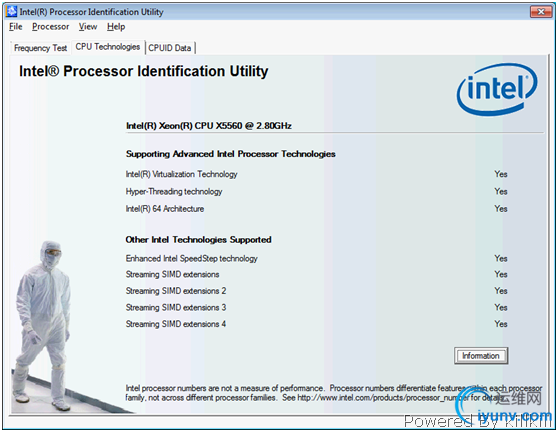Open the View menu
The width and height of the screenshot is (558, 432).
[x=88, y=27]
